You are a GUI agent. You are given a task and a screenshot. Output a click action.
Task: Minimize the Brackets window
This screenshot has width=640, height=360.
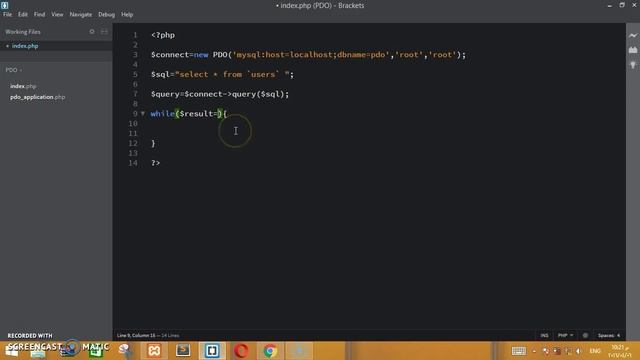[x=609, y=5]
